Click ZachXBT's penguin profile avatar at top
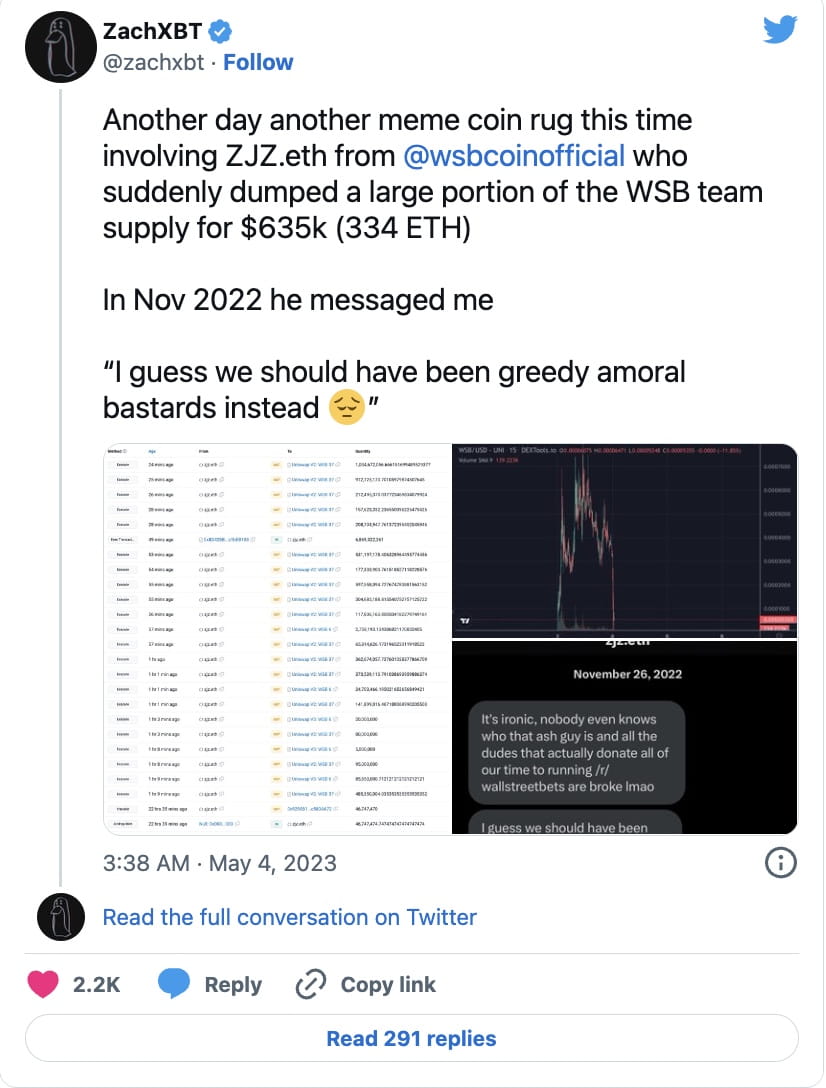The height and width of the screenshot is (1088, 826). (x=59, y=46)
